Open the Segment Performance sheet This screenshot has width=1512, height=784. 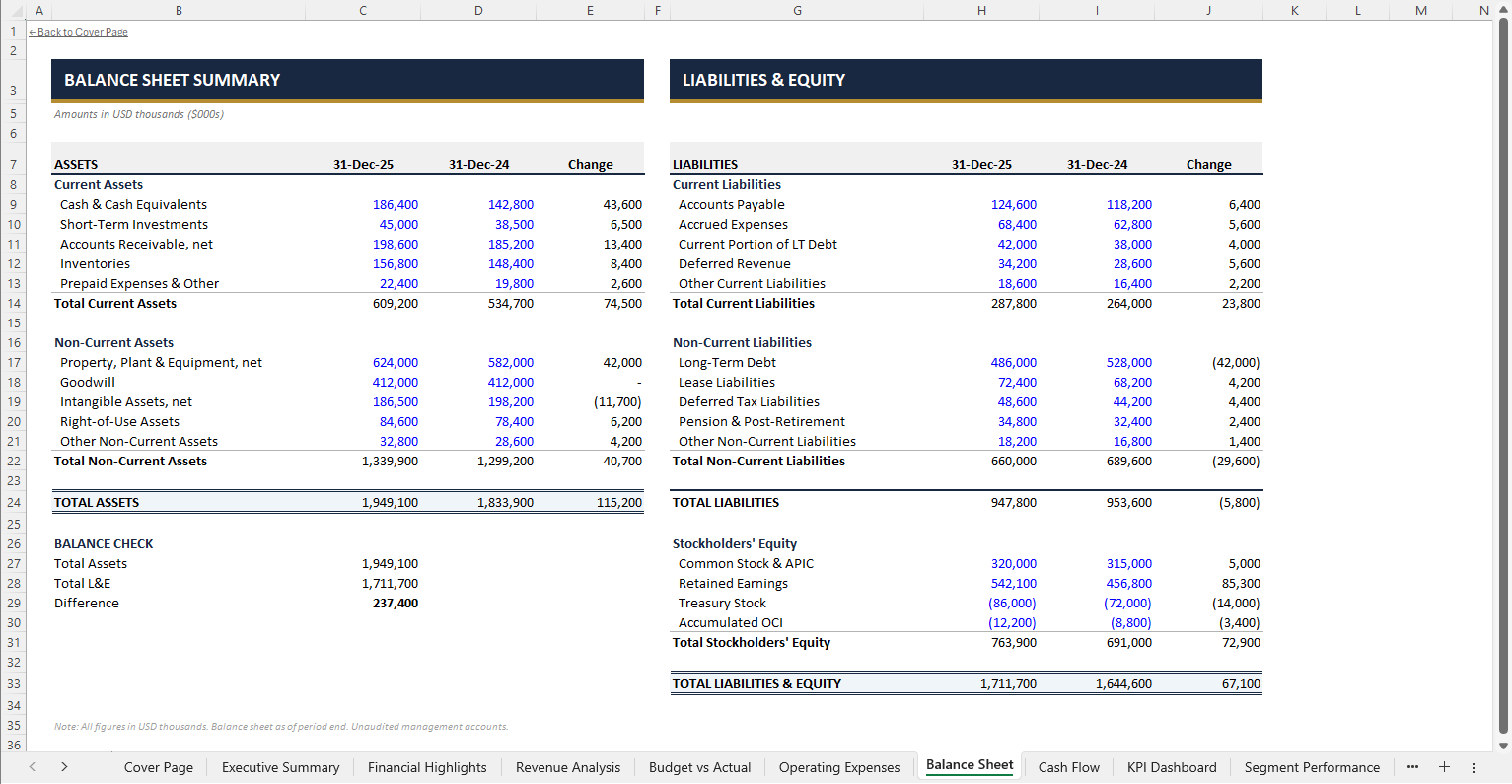pyautogui.click(x=1312, y=767)
